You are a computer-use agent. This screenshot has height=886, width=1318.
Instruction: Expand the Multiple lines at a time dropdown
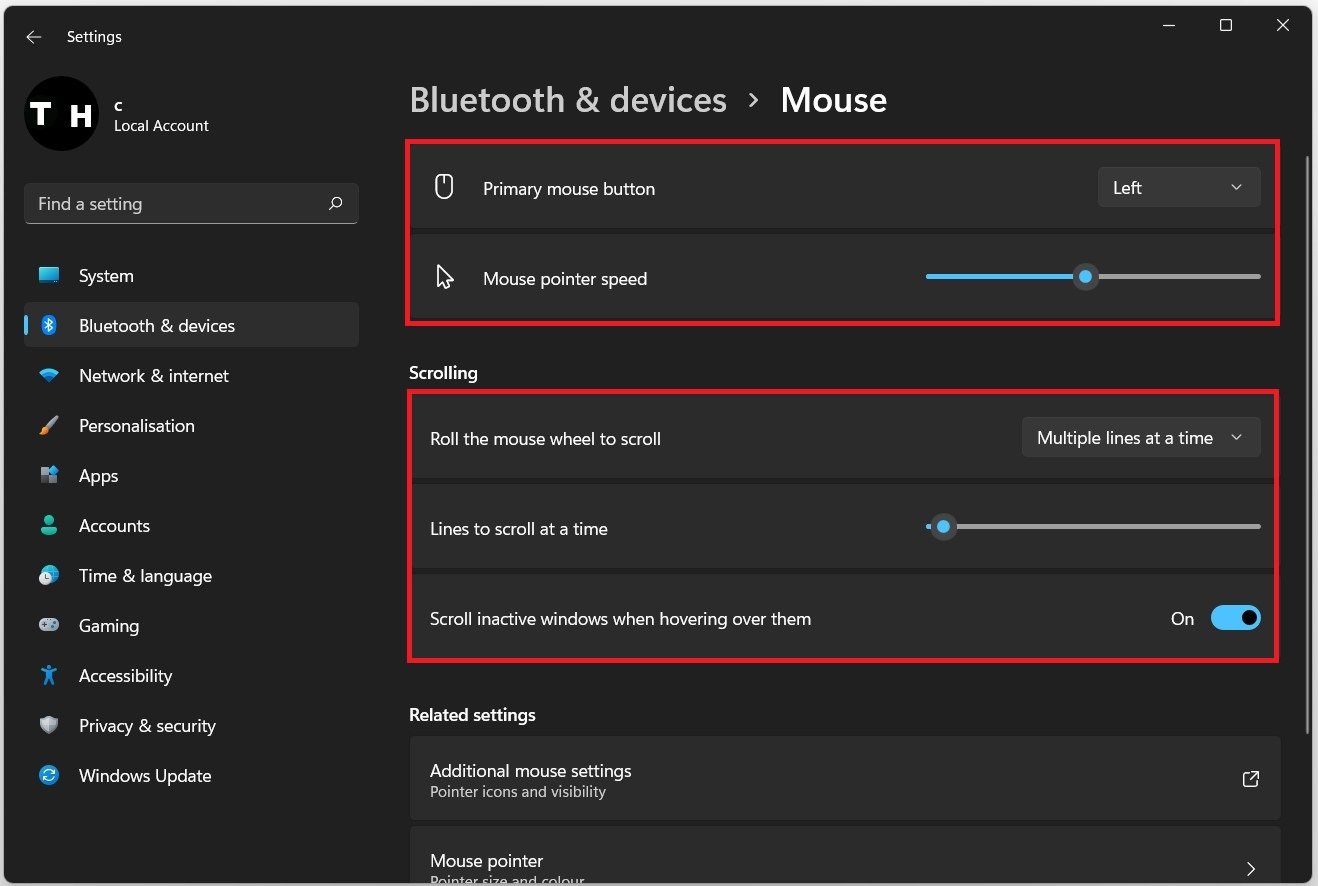[x=1141, y=438]
